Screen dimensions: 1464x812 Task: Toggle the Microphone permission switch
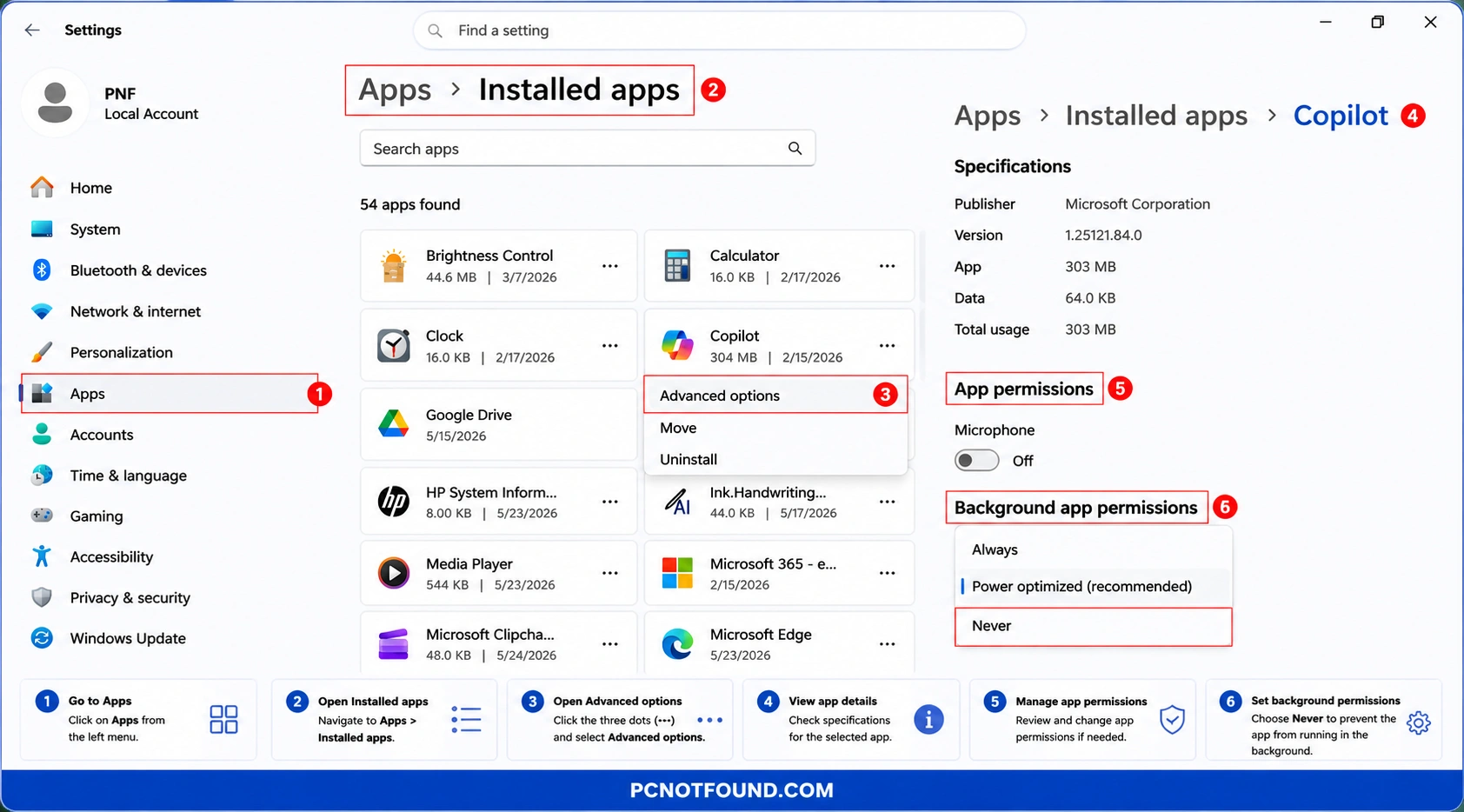976,461
